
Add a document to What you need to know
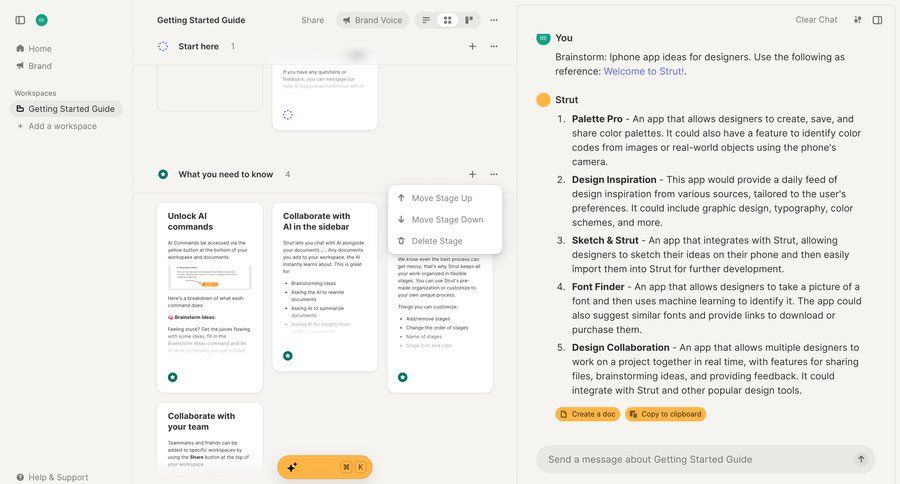[472, 174]
